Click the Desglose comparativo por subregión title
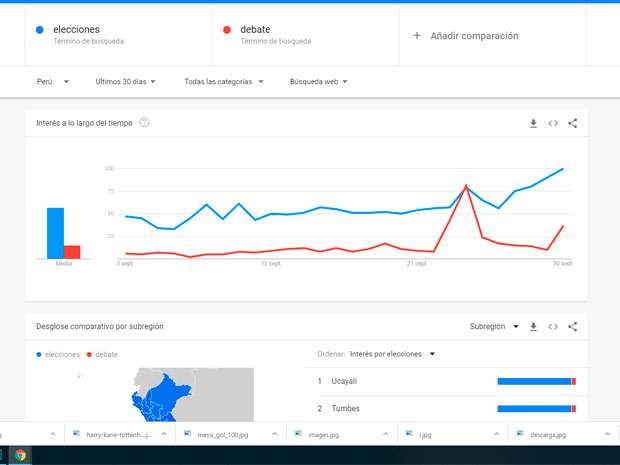The image size is (620, 465). [100, 326]
